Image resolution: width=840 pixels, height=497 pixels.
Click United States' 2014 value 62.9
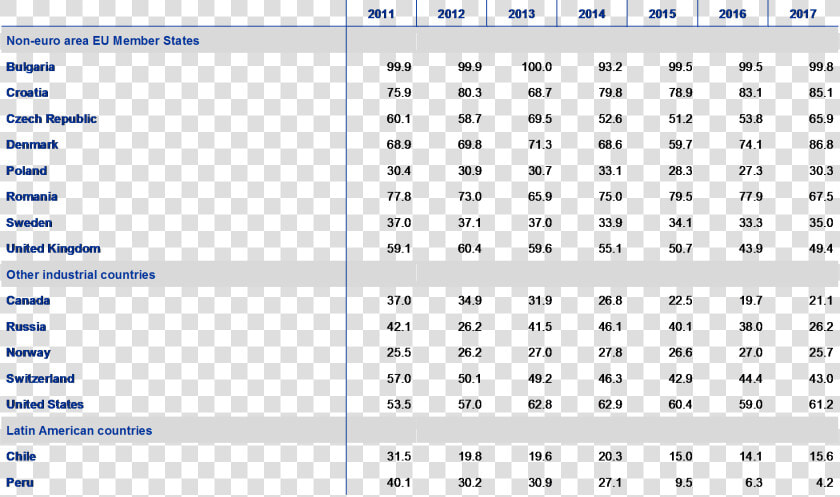click(x=610, y=404)
